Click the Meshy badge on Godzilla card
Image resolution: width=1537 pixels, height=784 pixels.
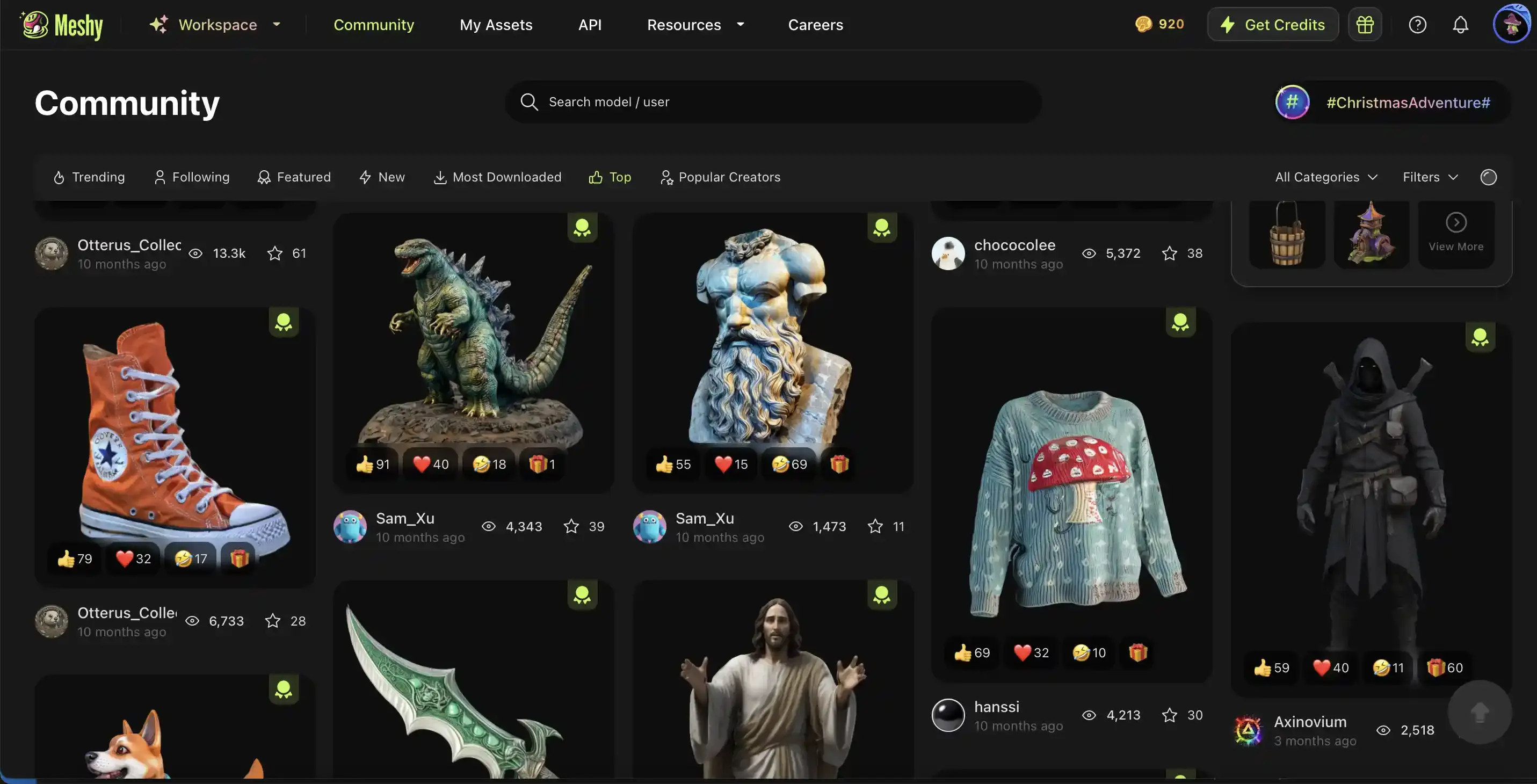[x=582, y=227]
